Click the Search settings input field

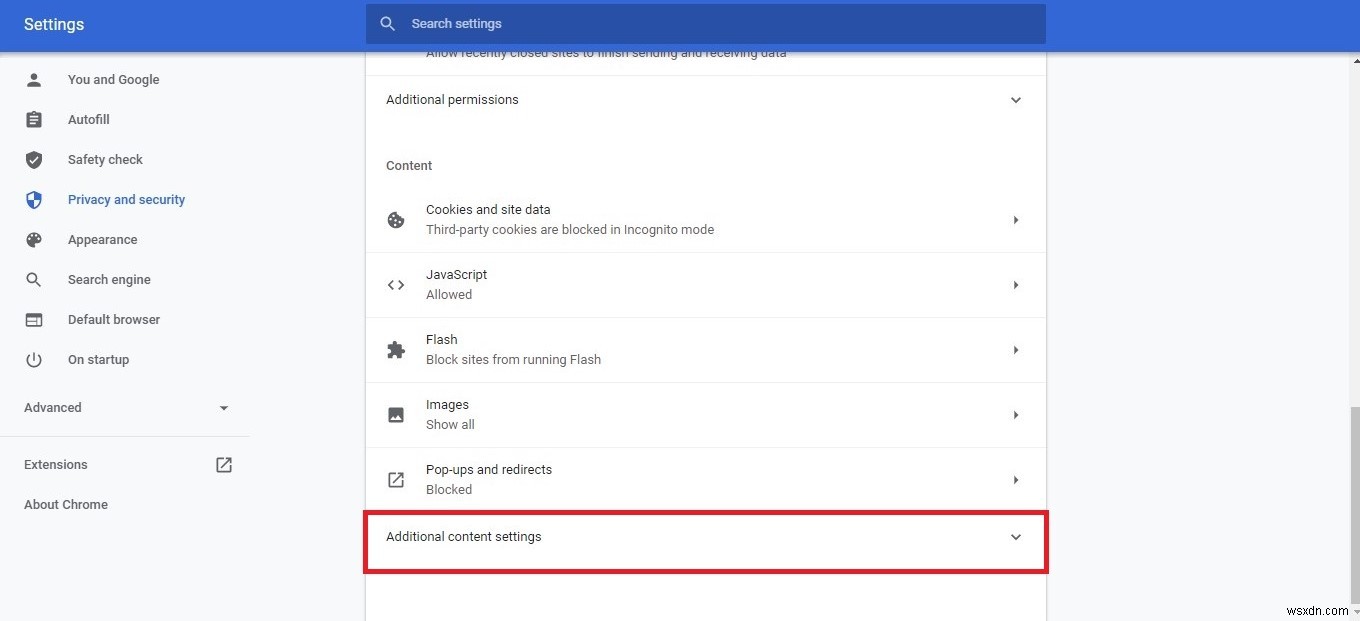point(706,24)
